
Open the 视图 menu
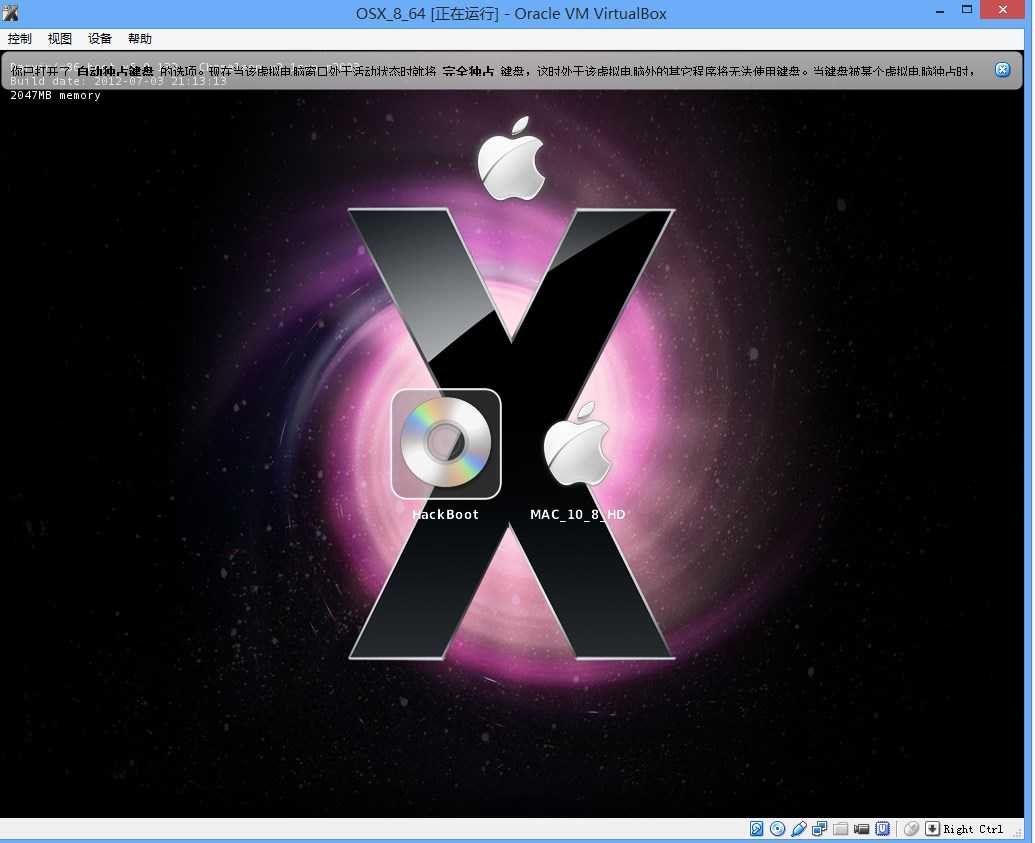pyautogui.click(x=59, y=39)
